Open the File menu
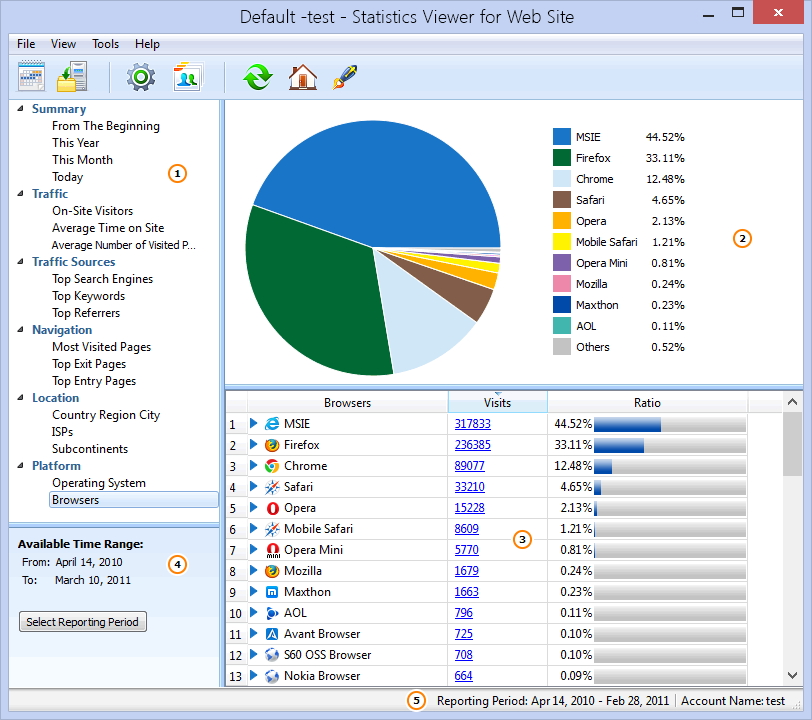This screenshot has width=812, height=720. tap(26, 44)
